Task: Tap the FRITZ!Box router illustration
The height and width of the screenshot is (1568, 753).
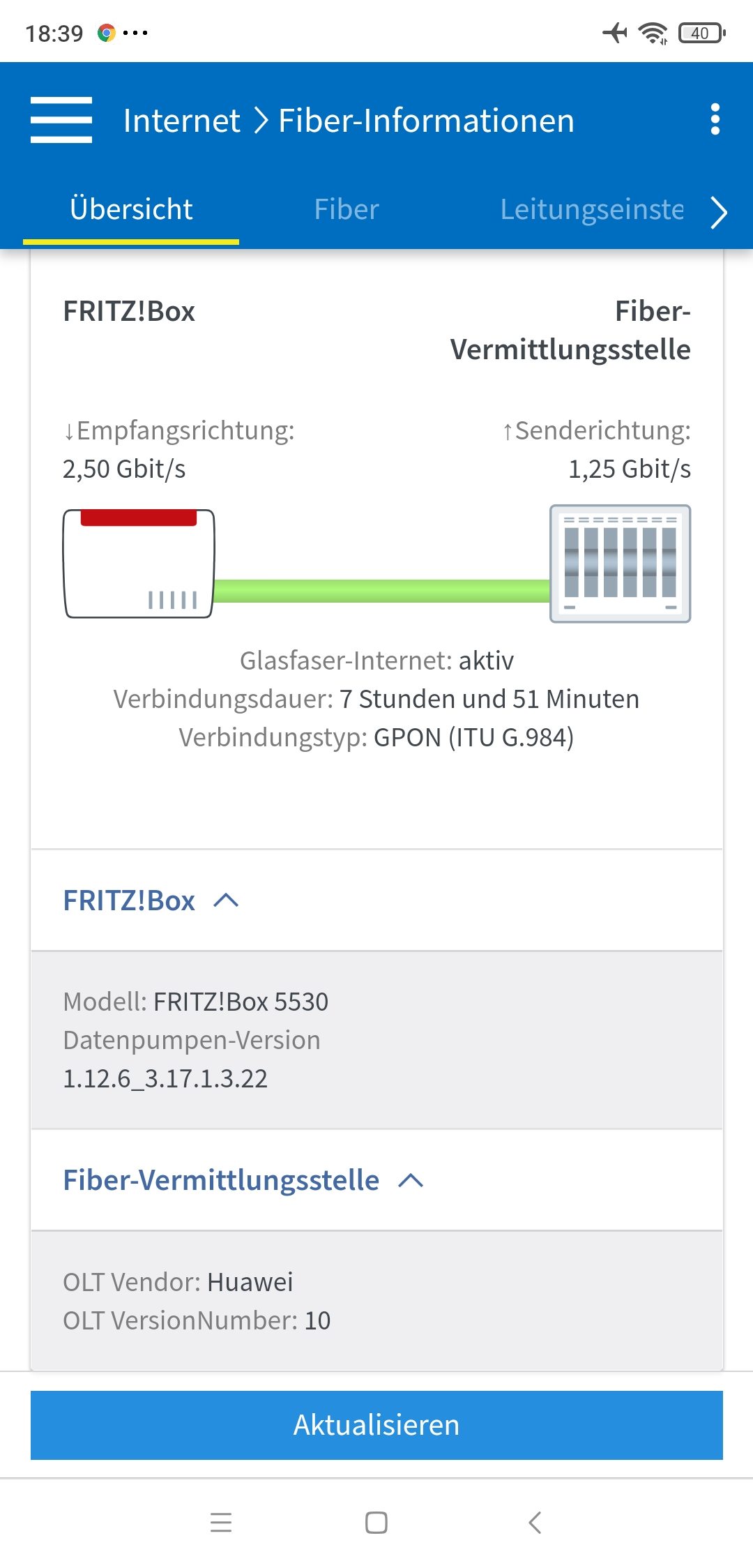Action: (x=139, y=564)
